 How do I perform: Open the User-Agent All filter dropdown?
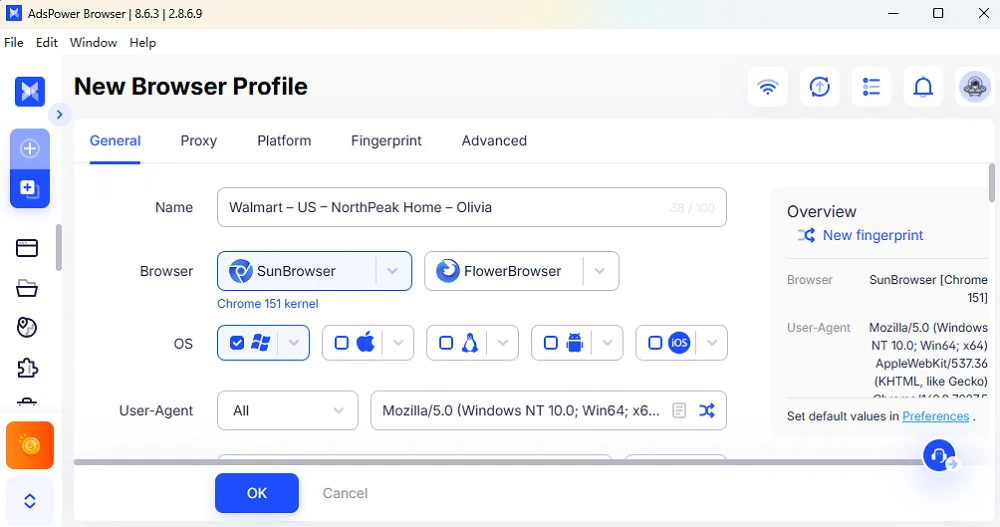coord(288,410)
